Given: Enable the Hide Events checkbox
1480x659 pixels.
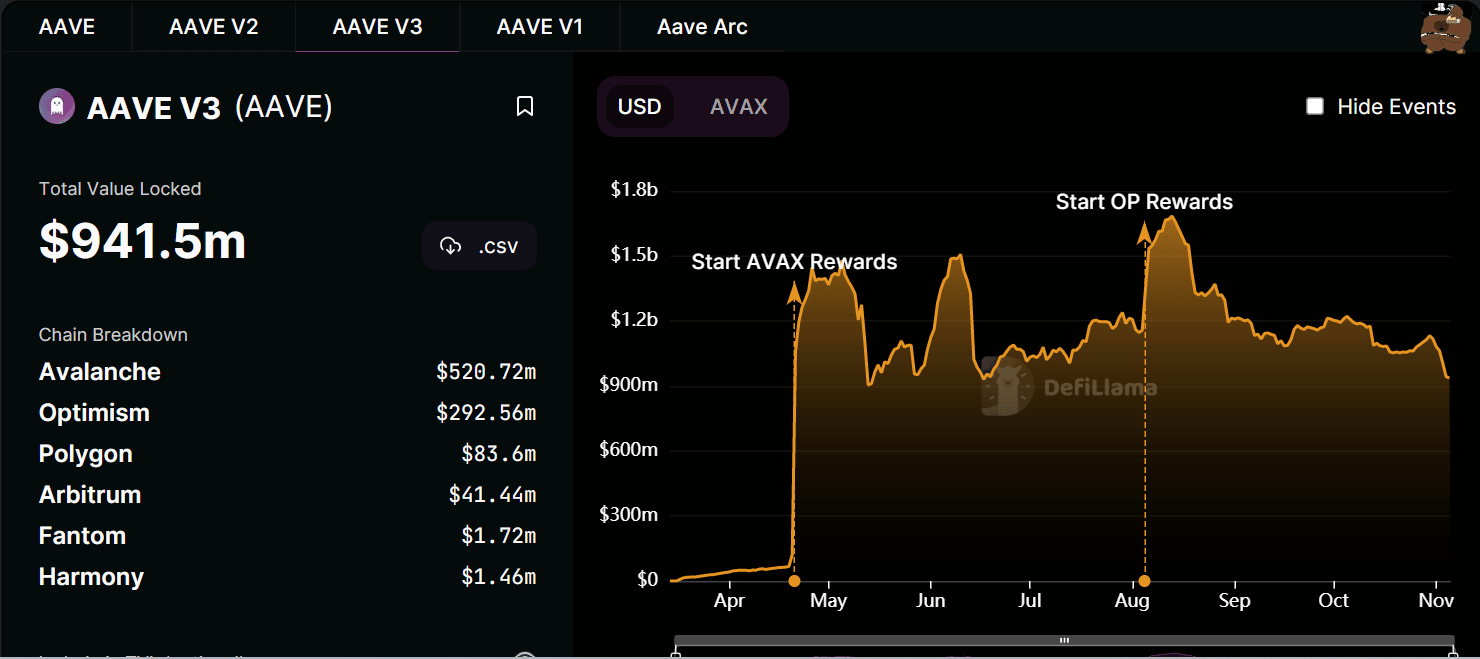Looking at the screenshot, I should point(1315,107).
